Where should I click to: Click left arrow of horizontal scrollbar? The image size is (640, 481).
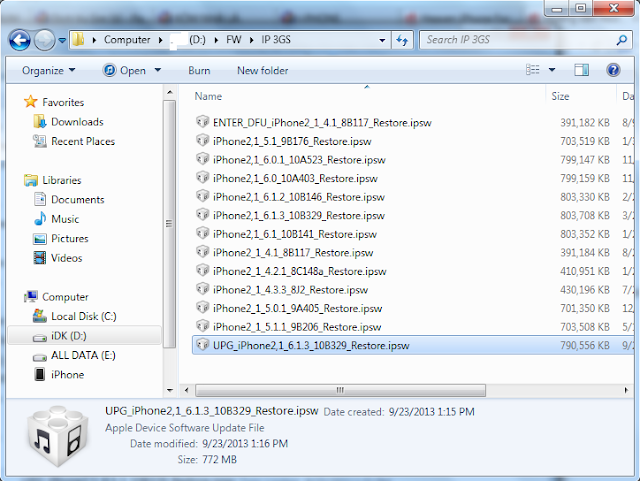(187, 390)
